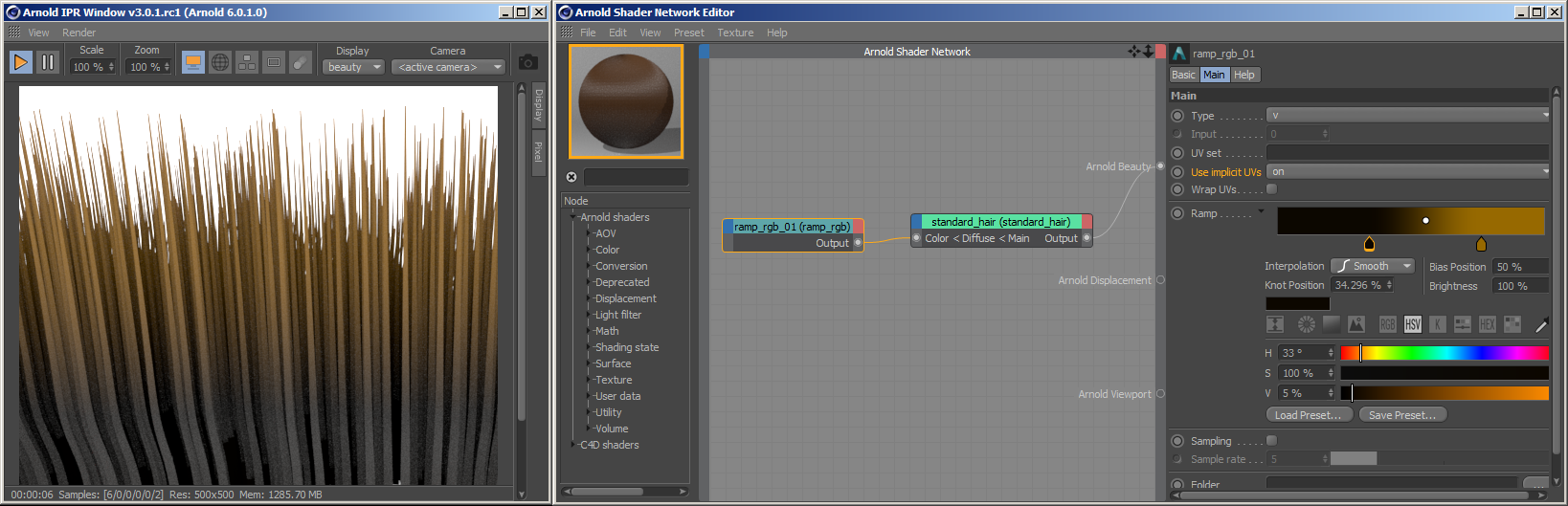Open the vertical Display side tab
The image size is (1568, 506).
coord(538,103)
